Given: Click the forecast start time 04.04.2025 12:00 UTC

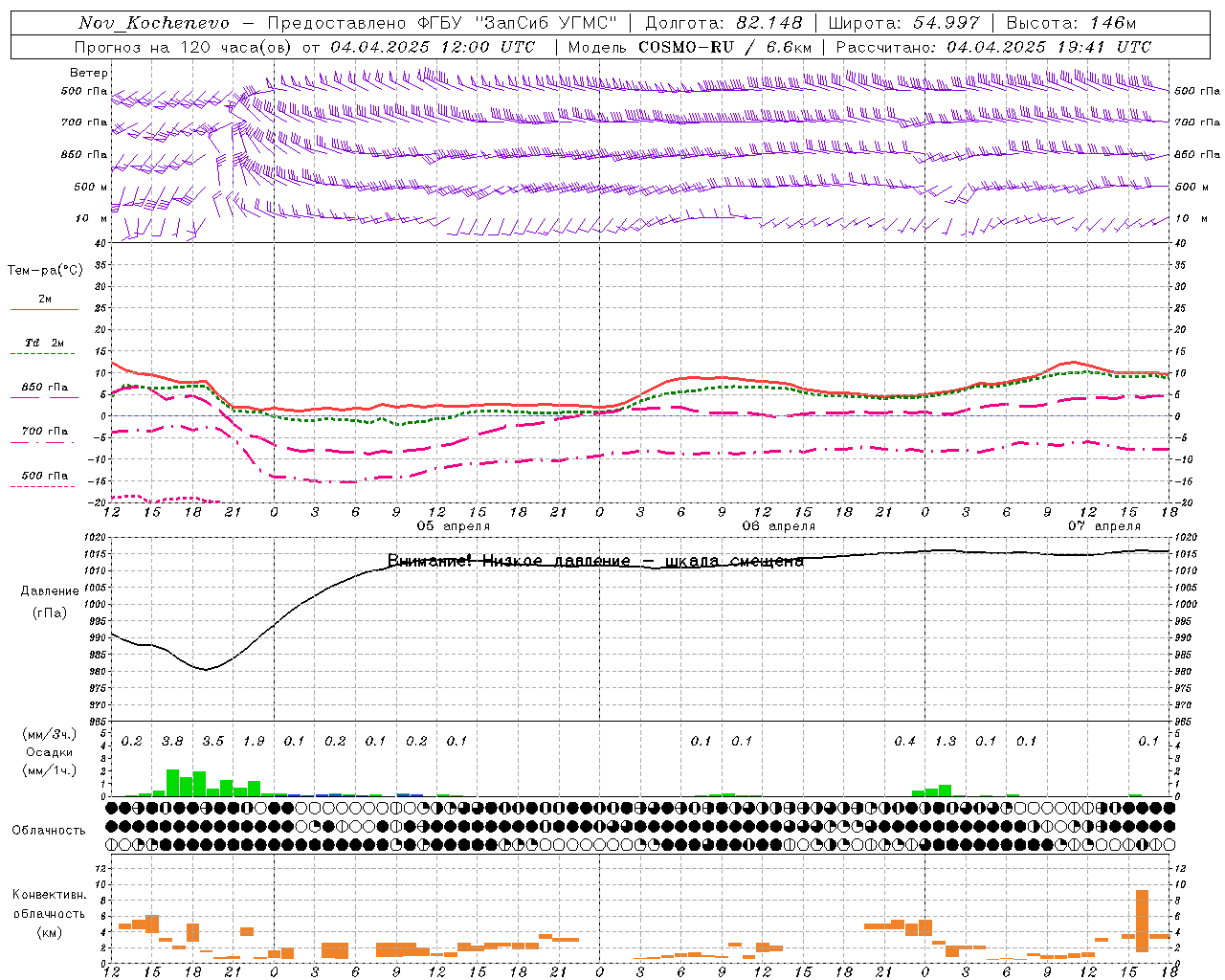Looking at the screenshot, I should (433, 47).
